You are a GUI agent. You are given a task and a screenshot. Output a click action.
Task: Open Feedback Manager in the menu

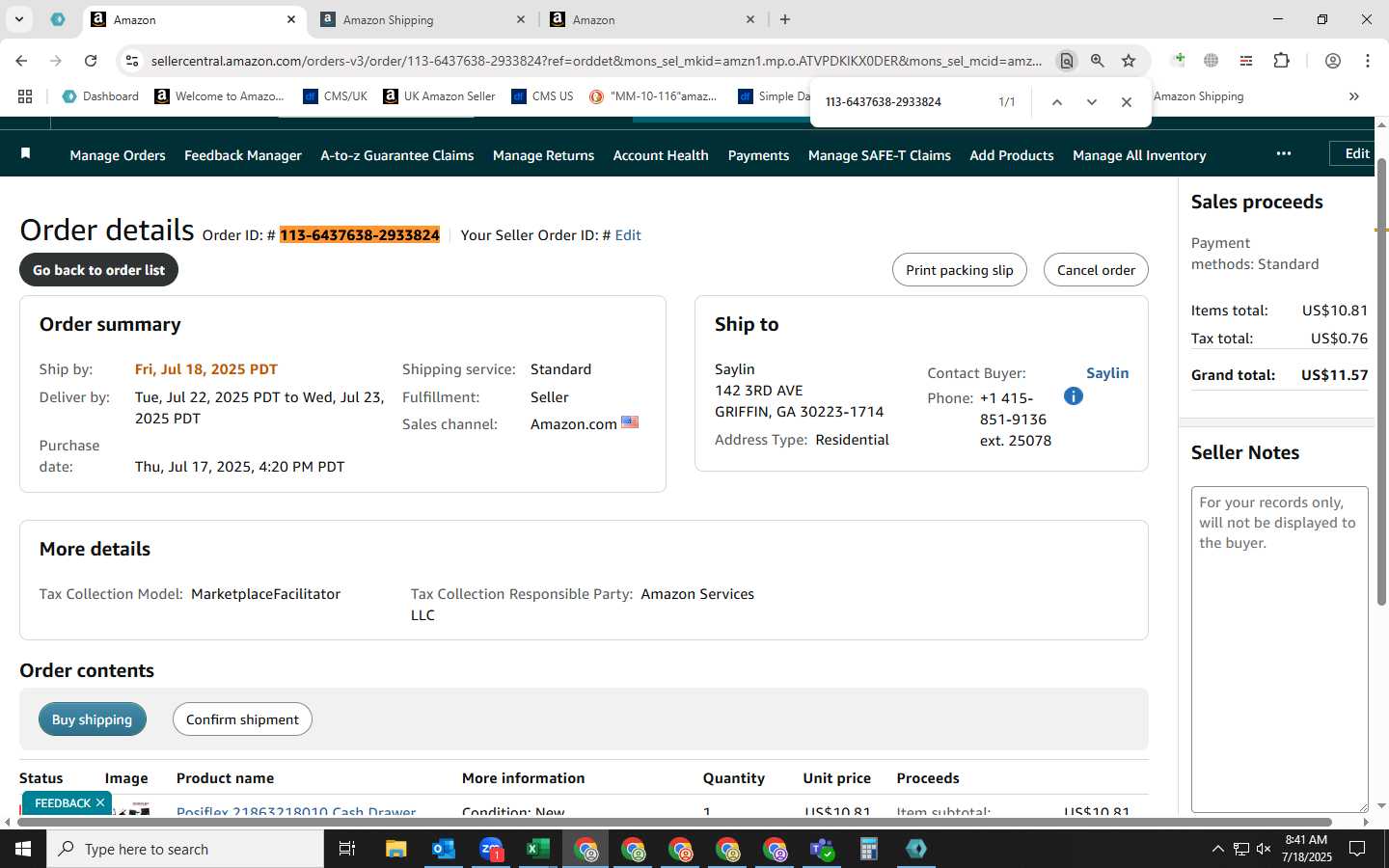(243, 155)
